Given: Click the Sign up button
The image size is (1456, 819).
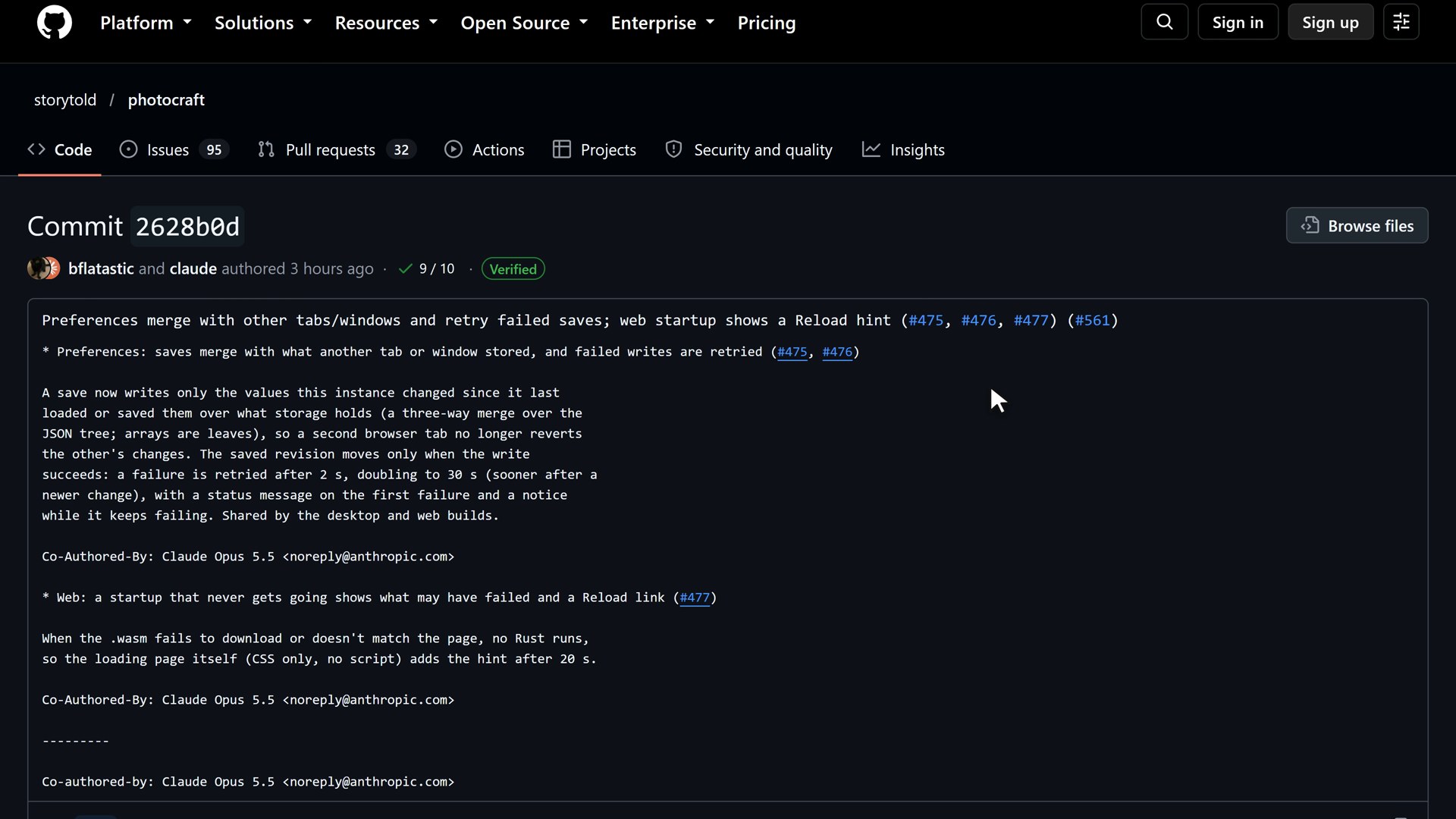Looking at the screenshot, I should [1330, 22].
